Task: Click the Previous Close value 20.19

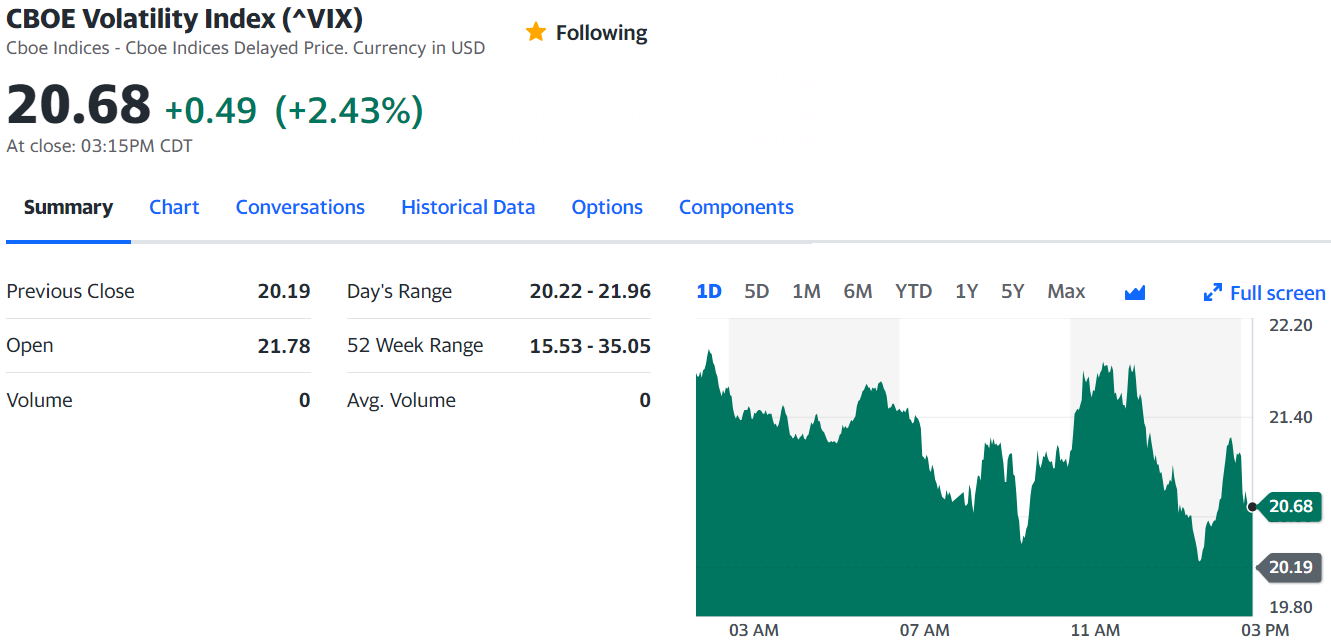Action: pos(284,291)
